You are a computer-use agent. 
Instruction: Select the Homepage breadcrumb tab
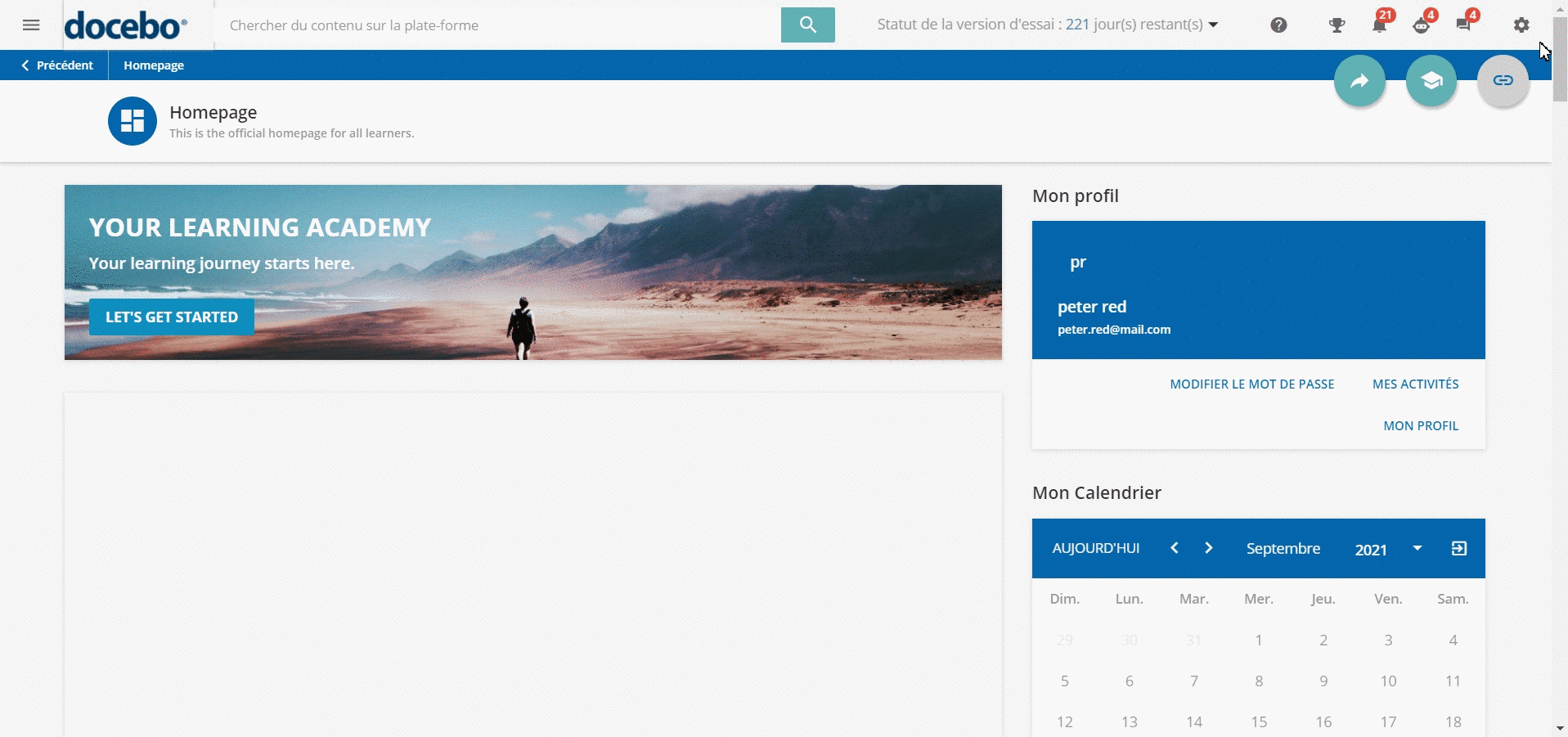coord(154,65)
